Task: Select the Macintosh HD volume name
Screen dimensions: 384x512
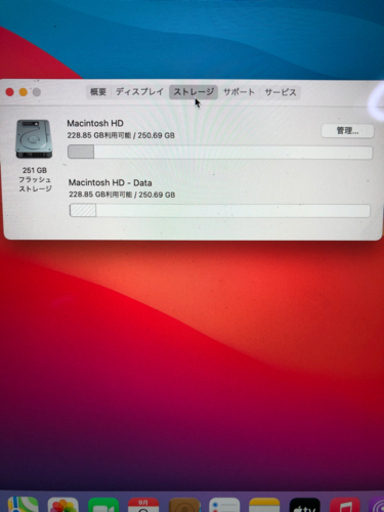Action: (95, 123)
